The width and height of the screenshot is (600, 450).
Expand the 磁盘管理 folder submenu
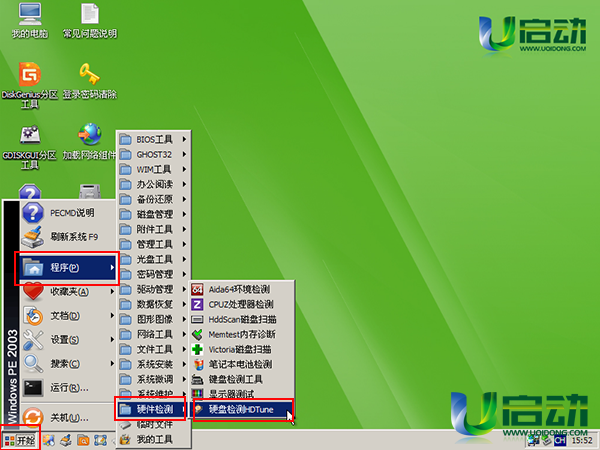click(153, 214)
